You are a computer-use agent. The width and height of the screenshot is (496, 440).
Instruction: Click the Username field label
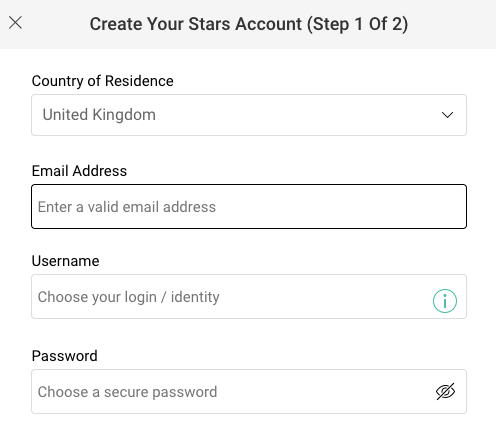[x=65, y=261]
